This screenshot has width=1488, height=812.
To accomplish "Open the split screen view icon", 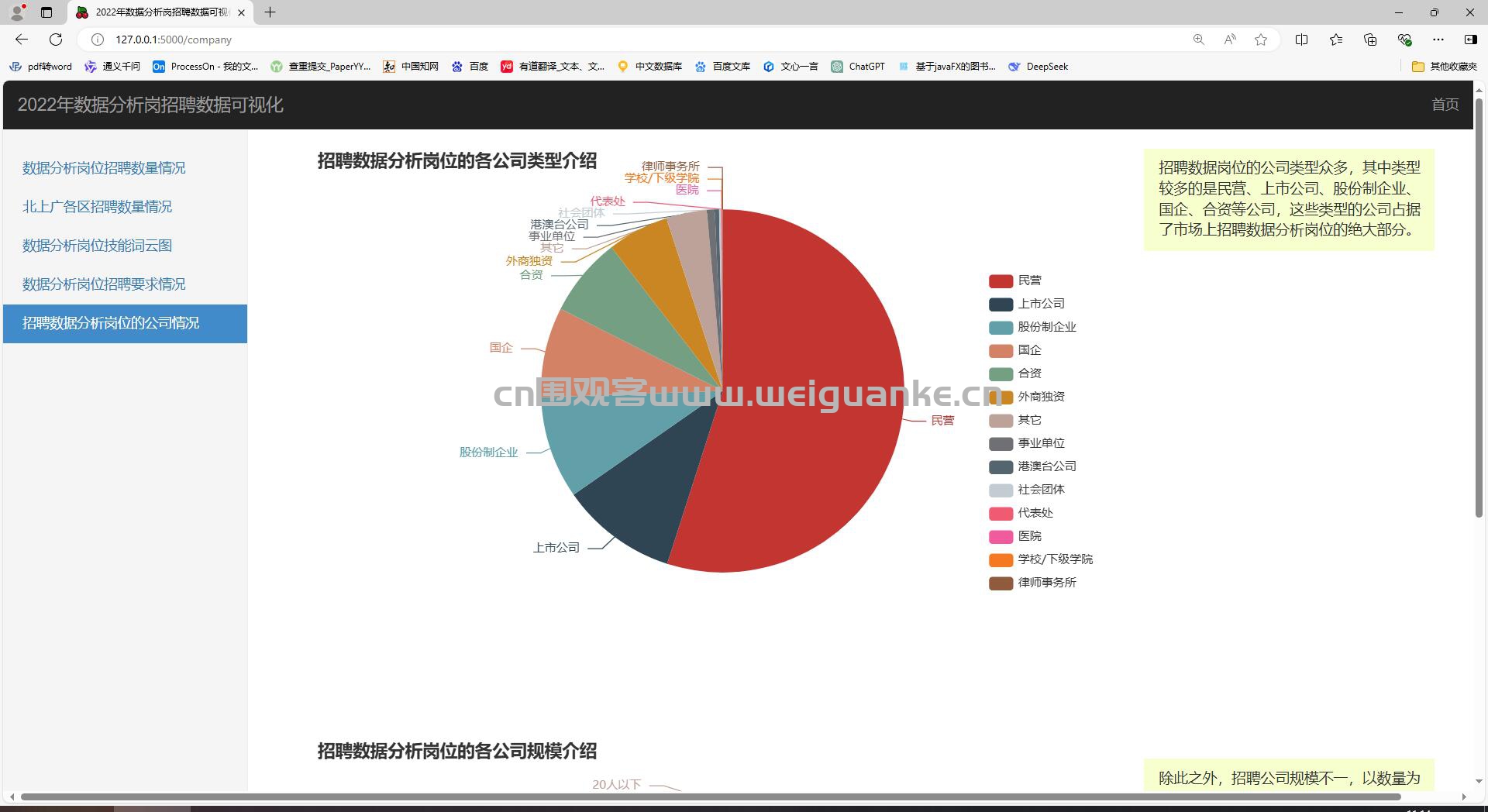I will click(1301, 40).
